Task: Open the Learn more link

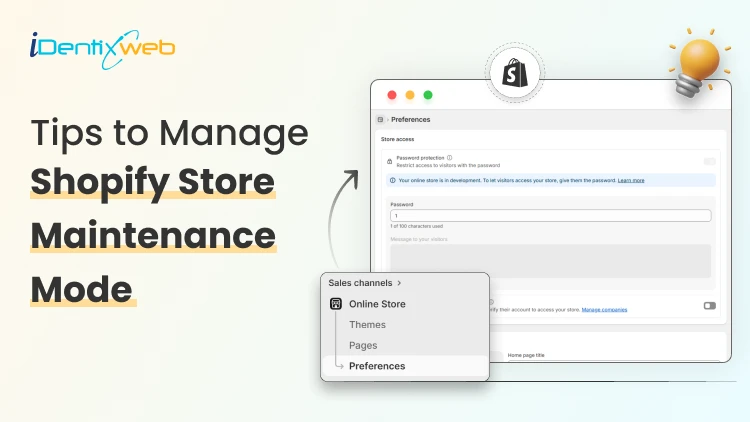Action: [x=631, y=180]
